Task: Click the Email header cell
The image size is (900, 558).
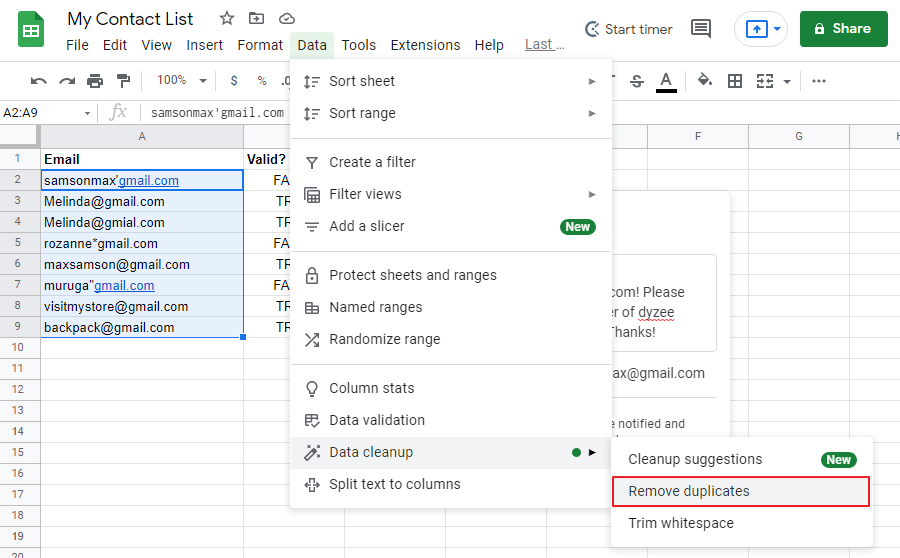Action: 142,159
